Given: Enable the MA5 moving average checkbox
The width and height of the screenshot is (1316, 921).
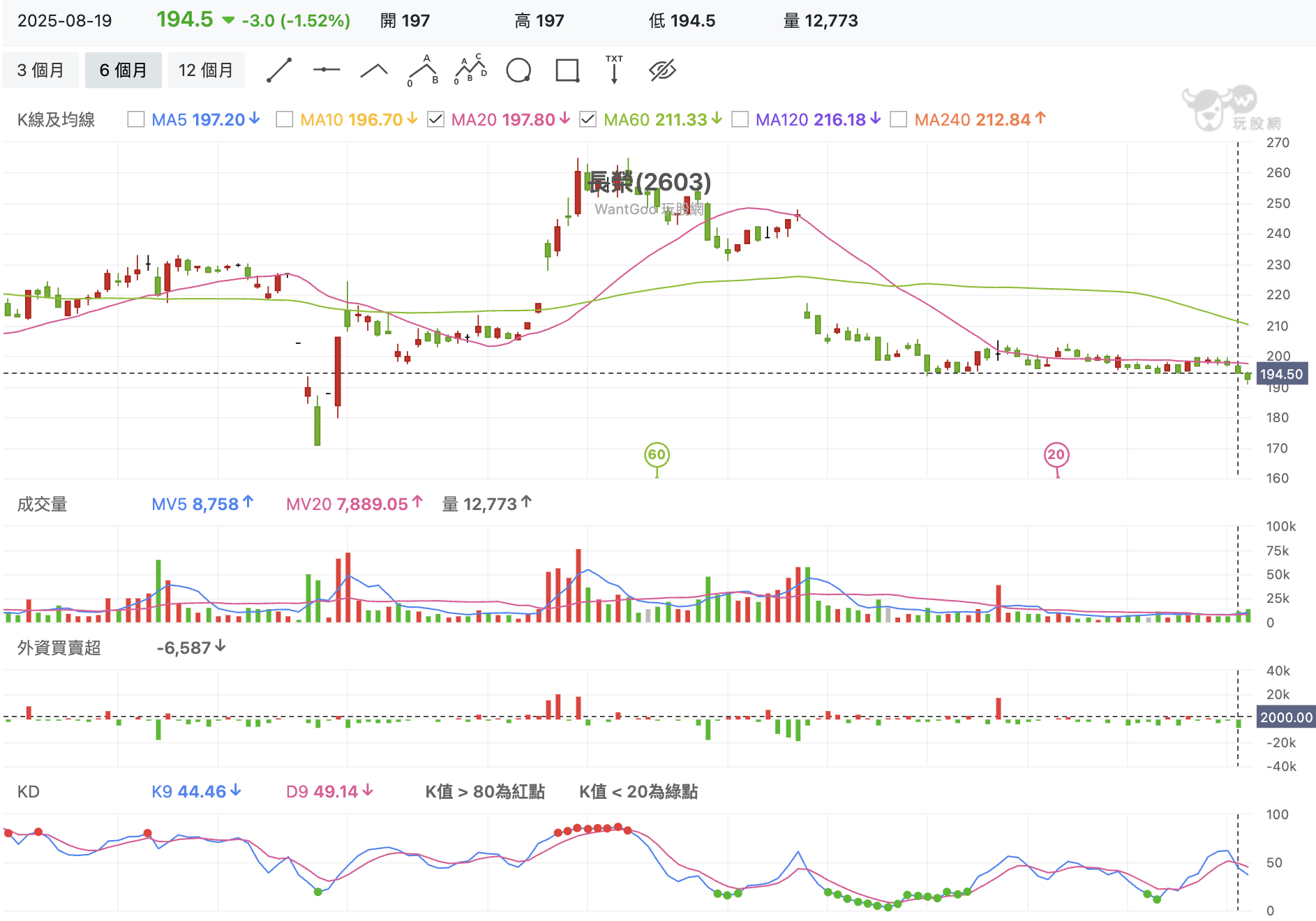Looking at the screenshot, I should point(136,120).
